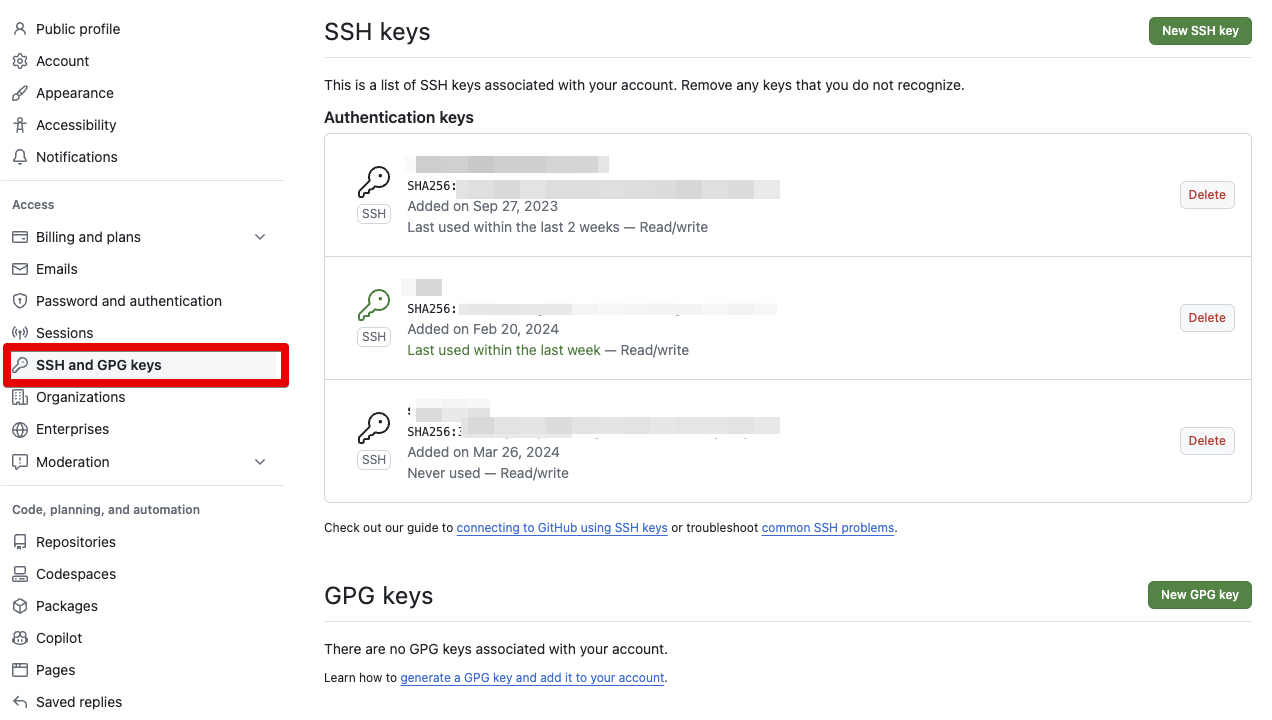The width and height of the screenshot is (1272, 720).
Task: Expand the Billing and plans chevron
Action: click(260, 237)
